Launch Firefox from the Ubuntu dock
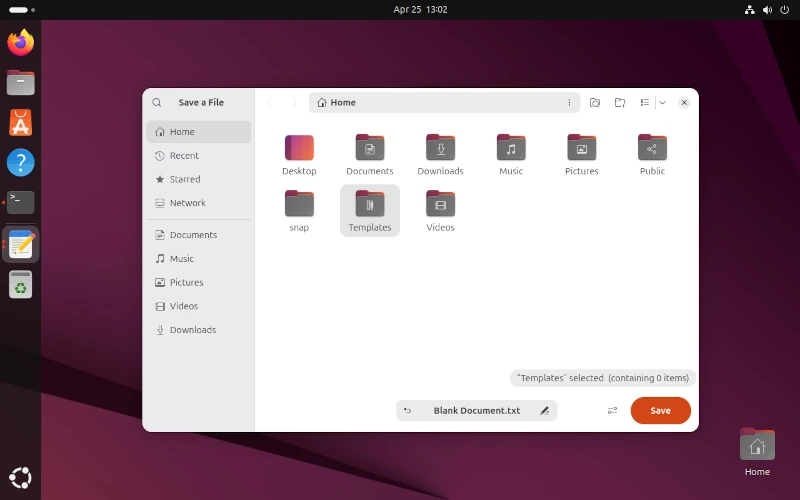Image resolution: width=800 pixels, height=500 pixels. (x=20, y=42)
